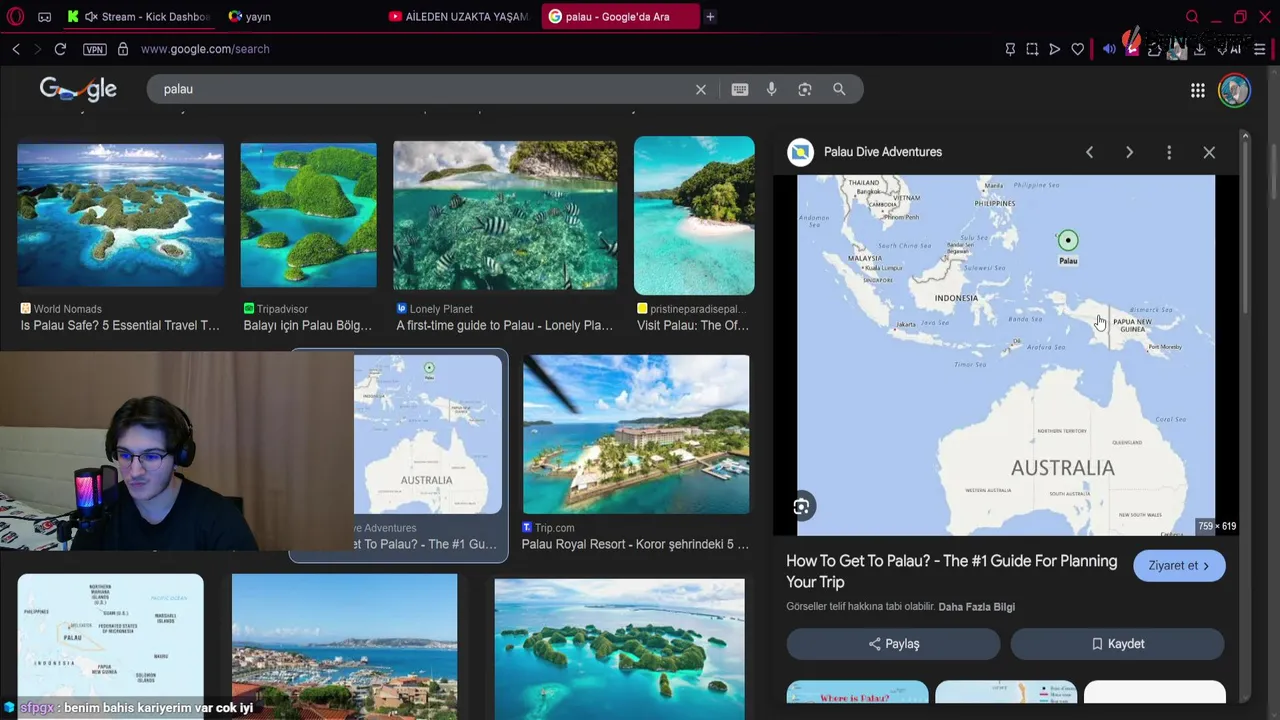Open the Google apps grid
Image resolution: width=1280 pixels, height=720 pixels.
[1197, 90]
